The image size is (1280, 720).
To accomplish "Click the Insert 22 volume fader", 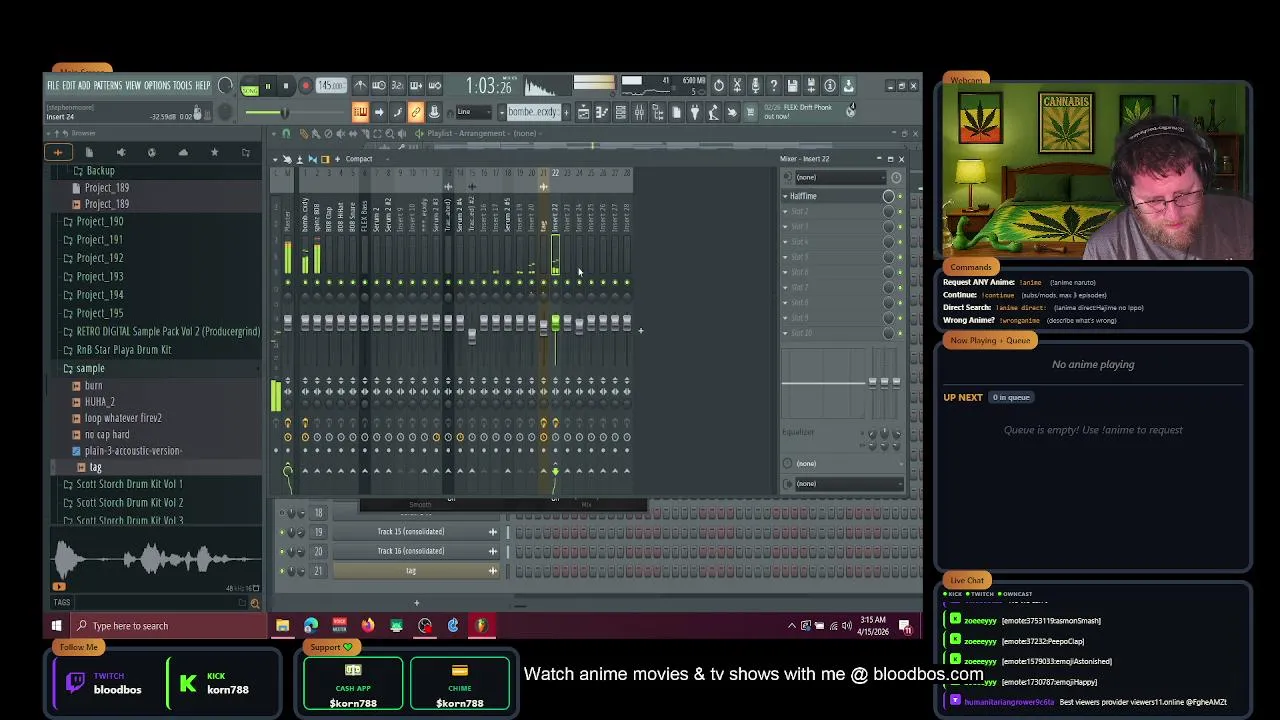I will click(x=555, y=321).
